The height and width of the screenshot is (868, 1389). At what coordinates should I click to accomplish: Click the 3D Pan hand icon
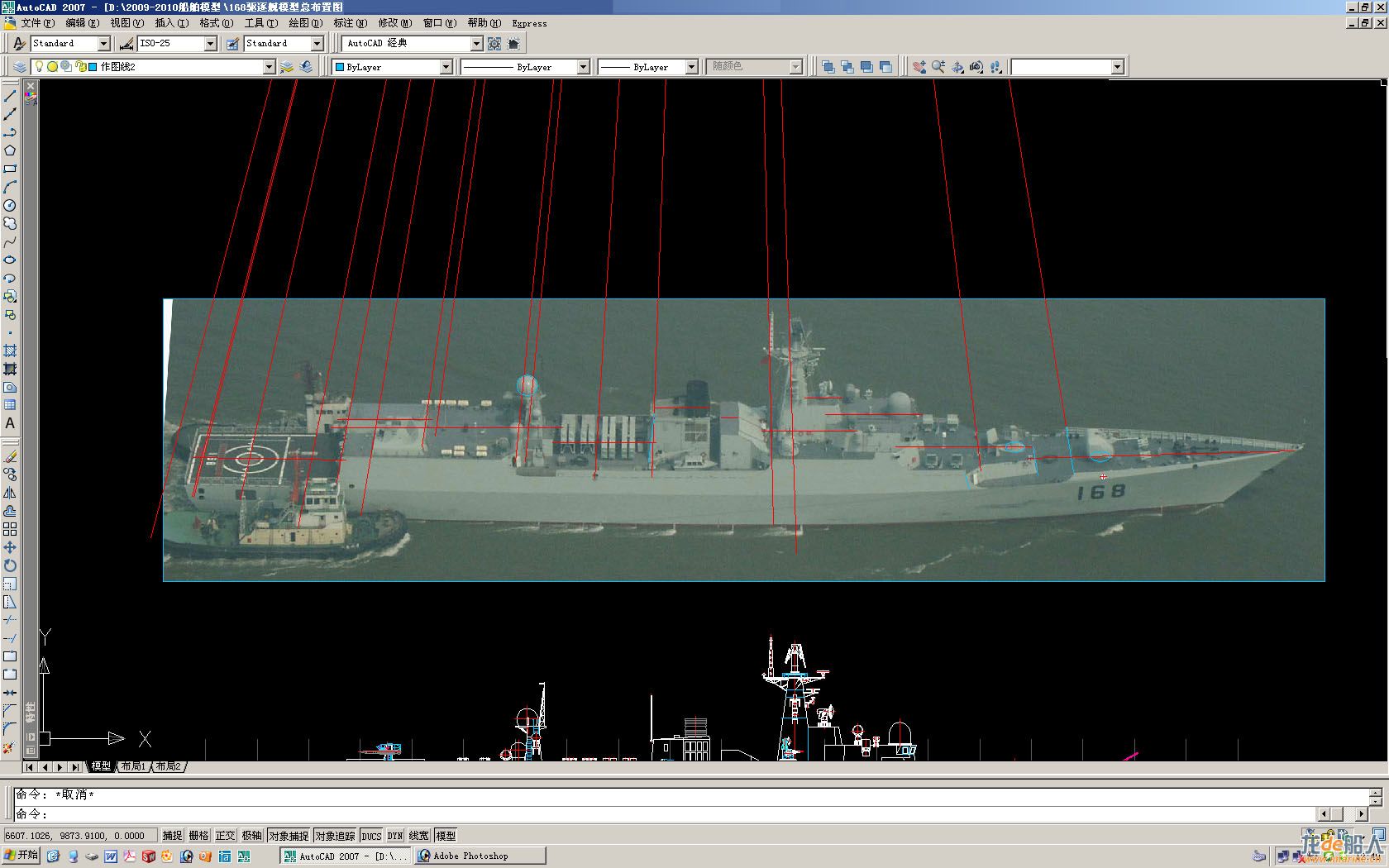coord(919,67)
